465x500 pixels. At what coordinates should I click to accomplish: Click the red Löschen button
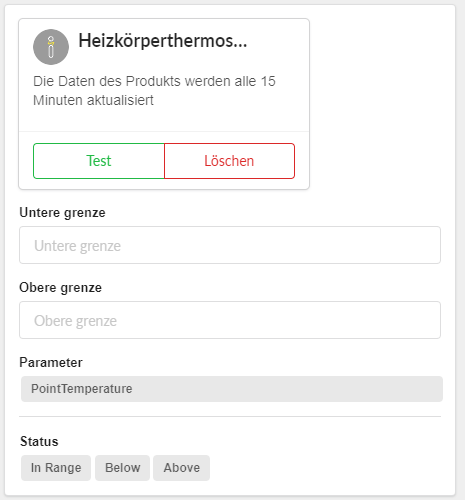[229, 161]
